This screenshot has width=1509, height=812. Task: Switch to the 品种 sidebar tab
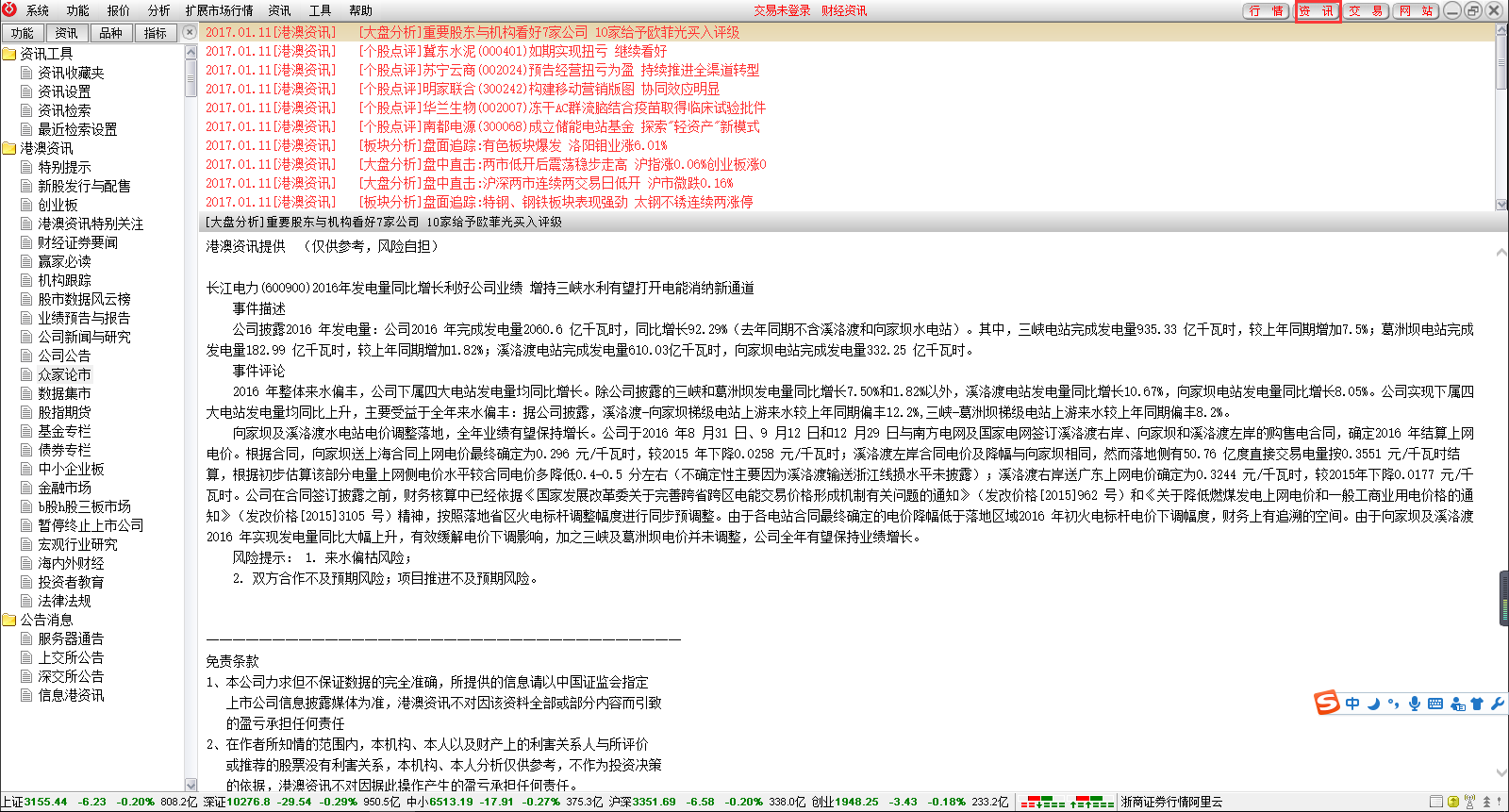111,33
